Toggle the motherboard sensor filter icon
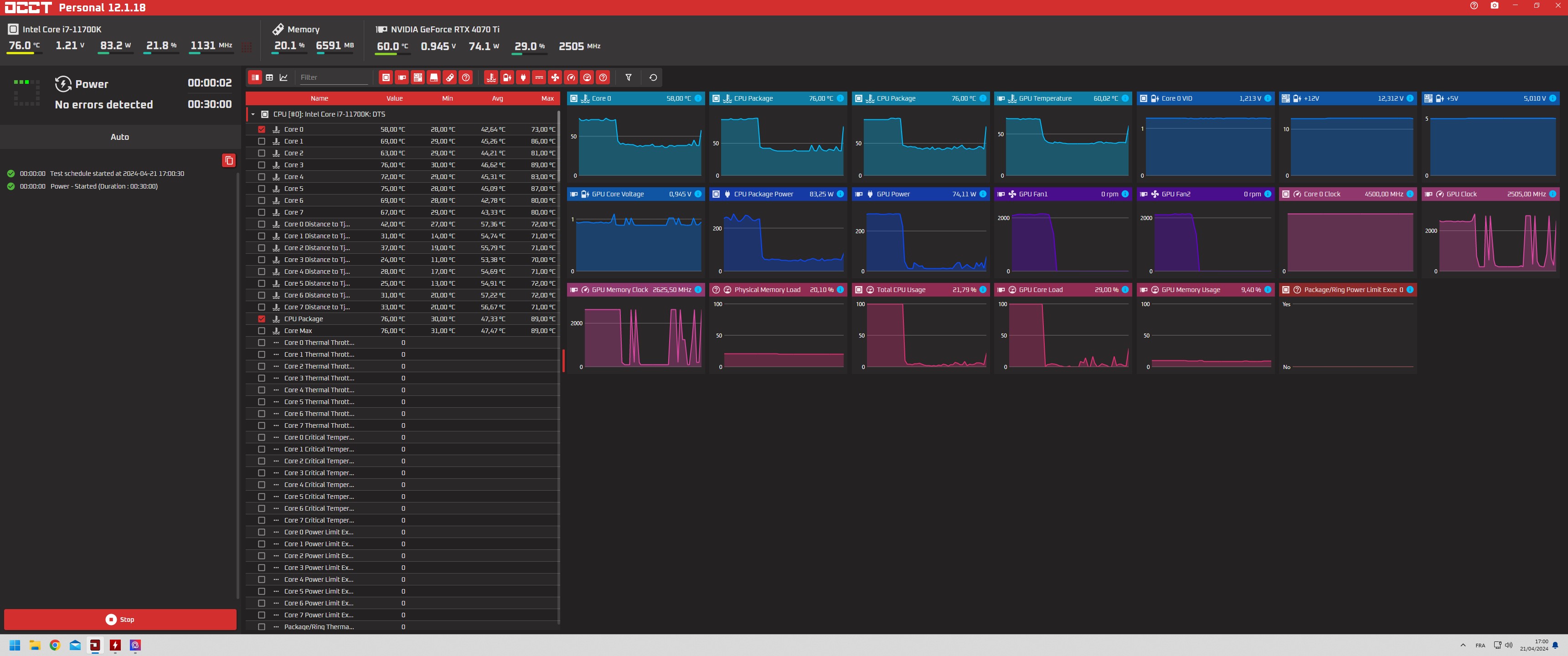The width and height of the screenshot is (1568, 656). [x=418, y=77]
